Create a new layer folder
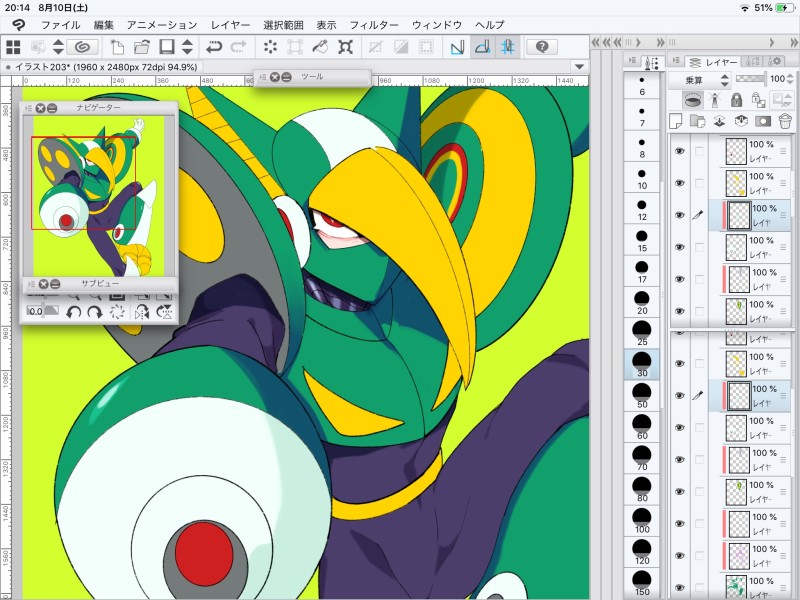Image resolution: width=800 pixels, height=600 pixels. pos(697,121)
